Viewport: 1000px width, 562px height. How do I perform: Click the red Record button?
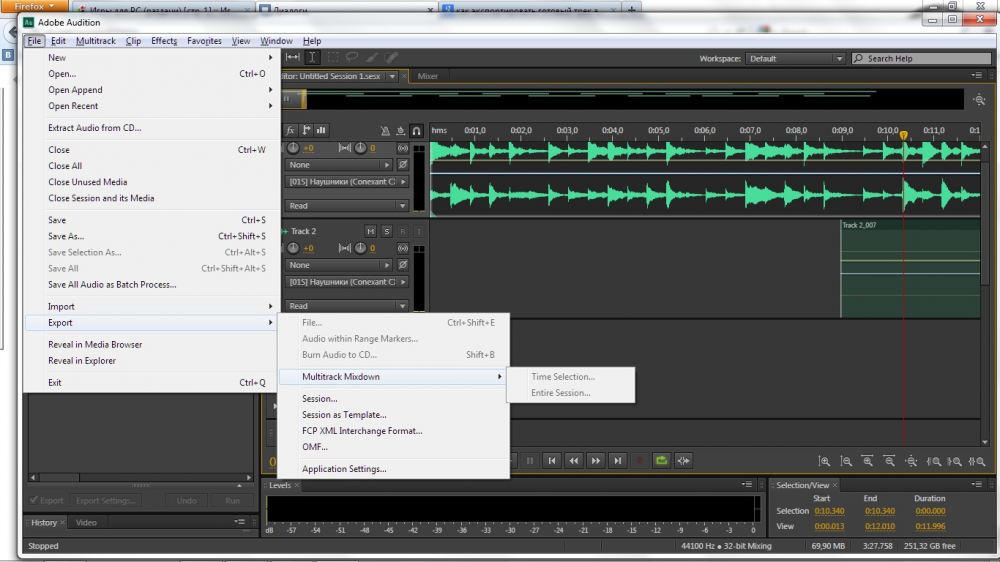(x=639, y=461)
